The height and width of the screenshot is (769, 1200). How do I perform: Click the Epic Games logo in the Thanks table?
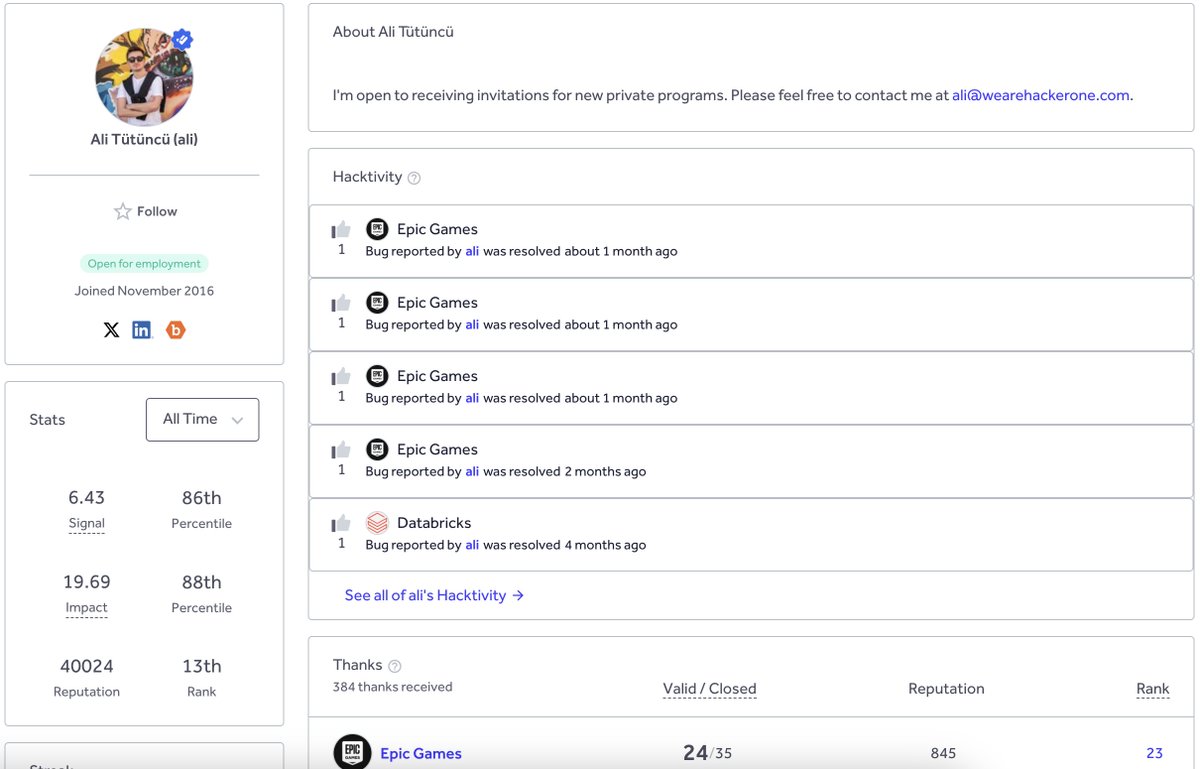[x=352, y=753]
